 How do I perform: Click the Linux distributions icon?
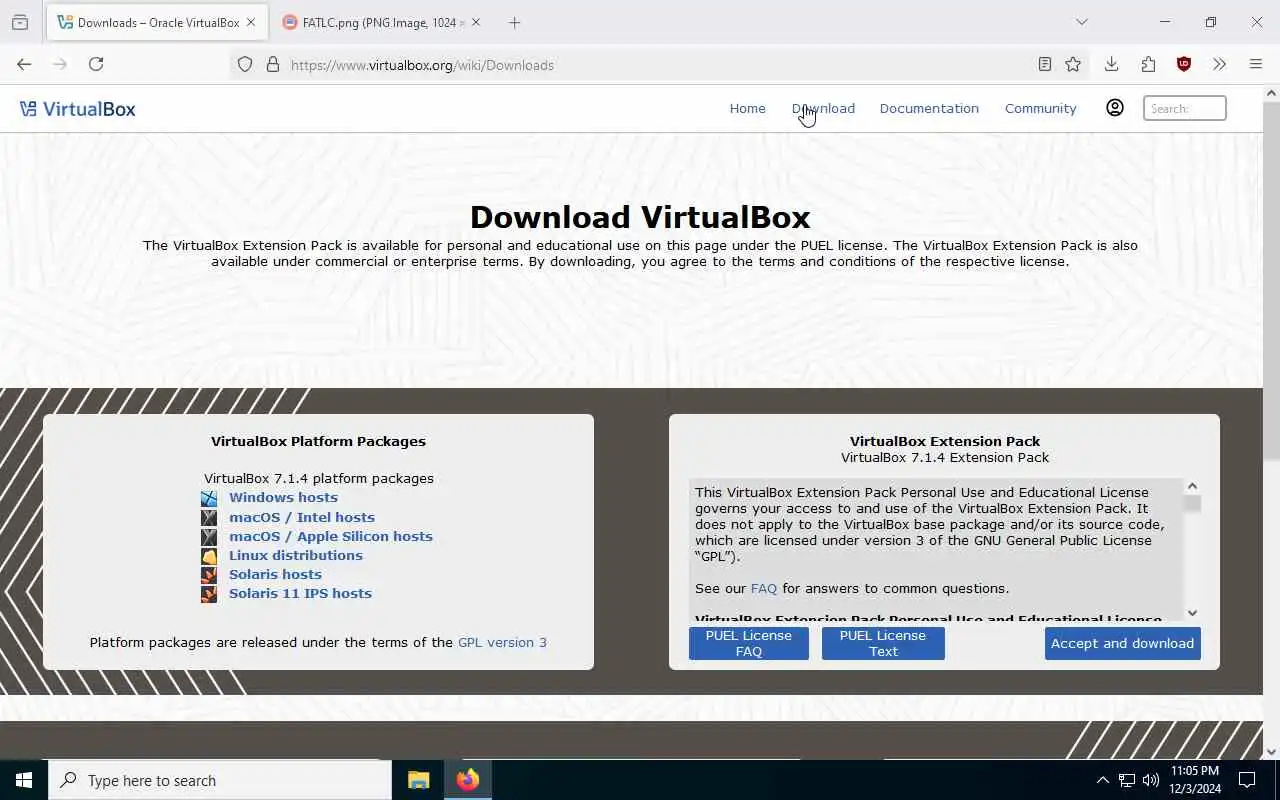click(x=209, y=556)
